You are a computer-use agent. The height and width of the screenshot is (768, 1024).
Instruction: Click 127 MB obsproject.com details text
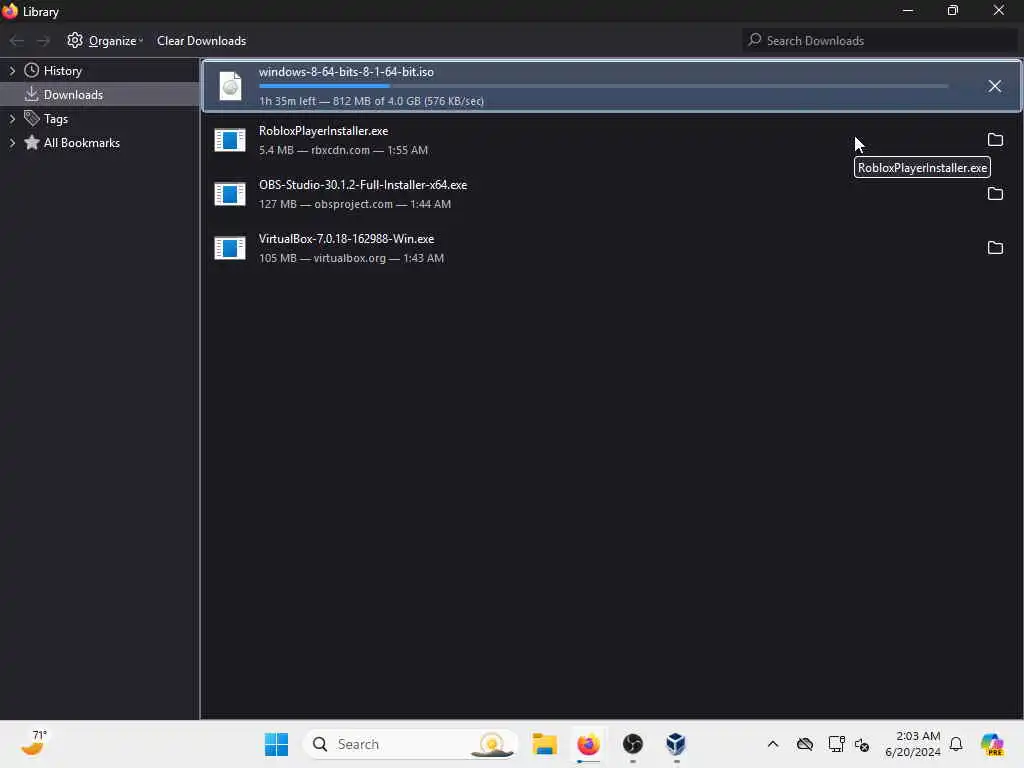click(355, 204)
